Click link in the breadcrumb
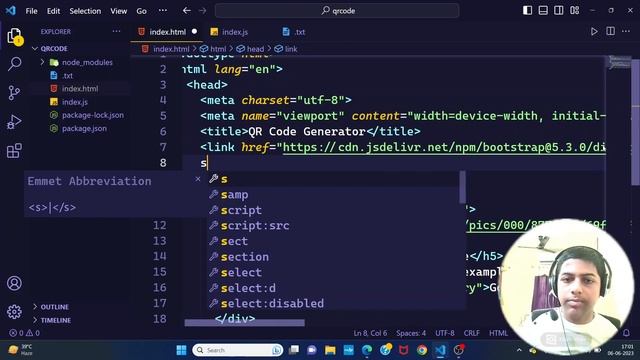The width and height of the screenshot is (640, 360). (x=291, y=49)
